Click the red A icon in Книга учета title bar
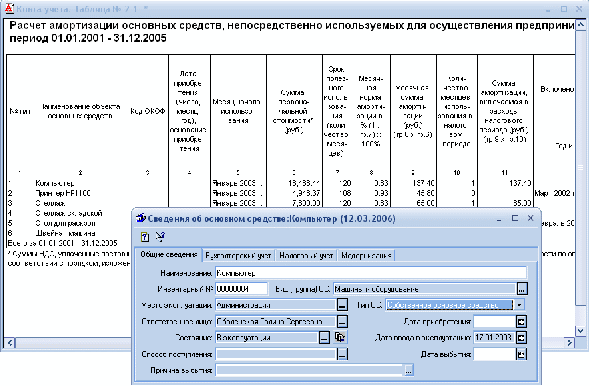590x386 pixels. click(9, 8)
